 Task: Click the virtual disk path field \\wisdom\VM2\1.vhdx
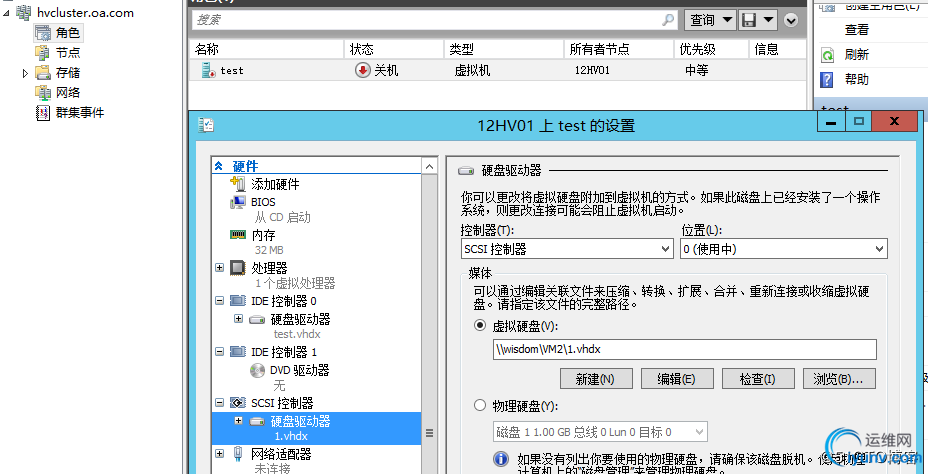684,349
